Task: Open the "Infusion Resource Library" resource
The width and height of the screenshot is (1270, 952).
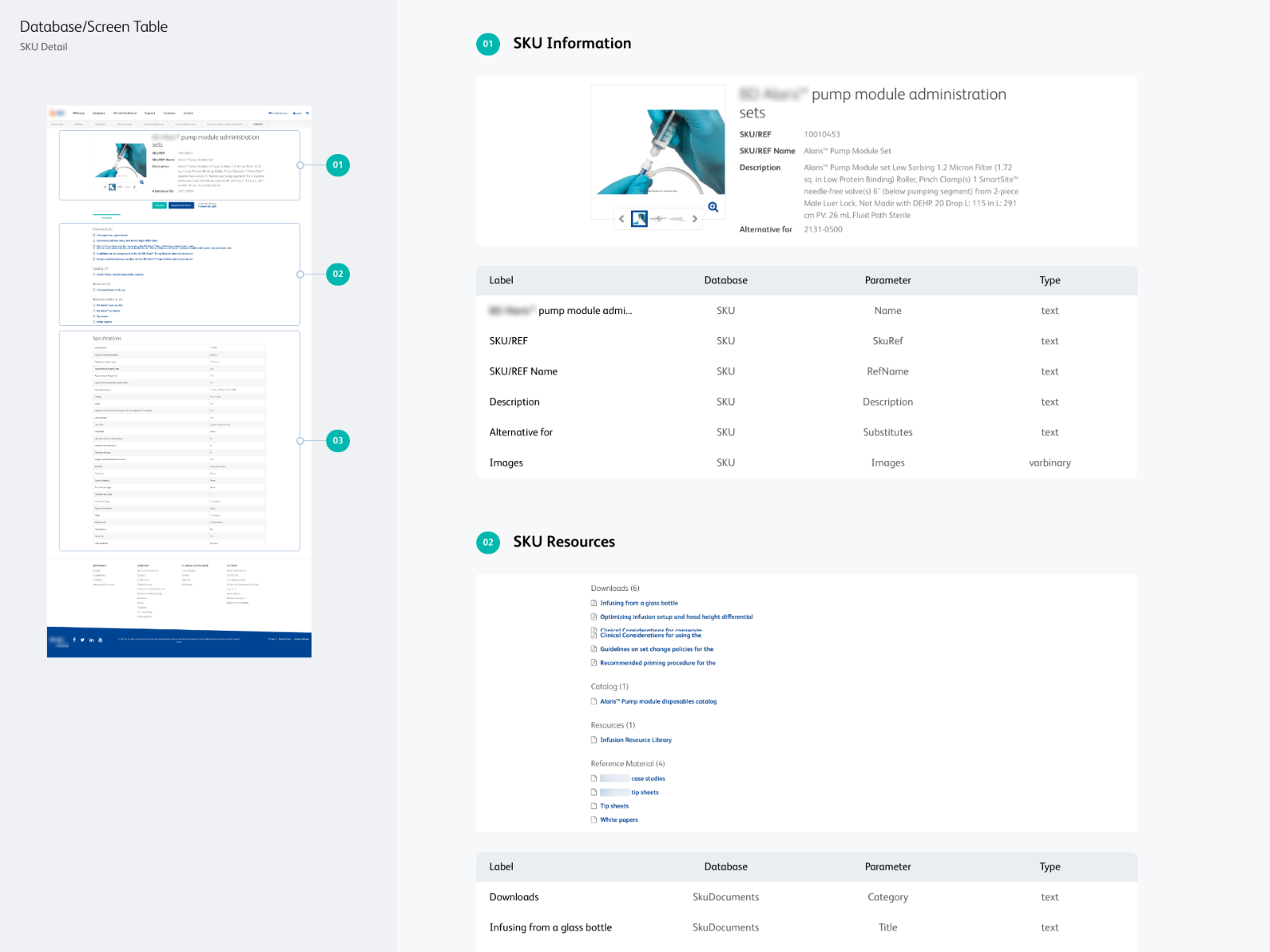Action: 635,739
